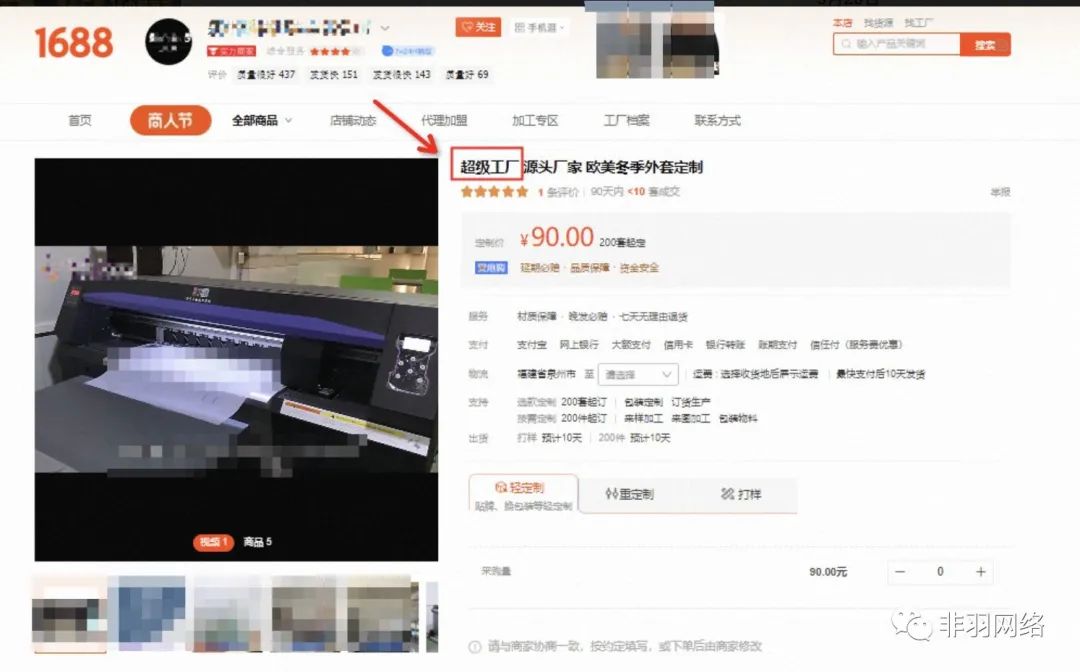
Task: Click the 1688 logo
Action: pyautogui.click(x=74, y=42)
